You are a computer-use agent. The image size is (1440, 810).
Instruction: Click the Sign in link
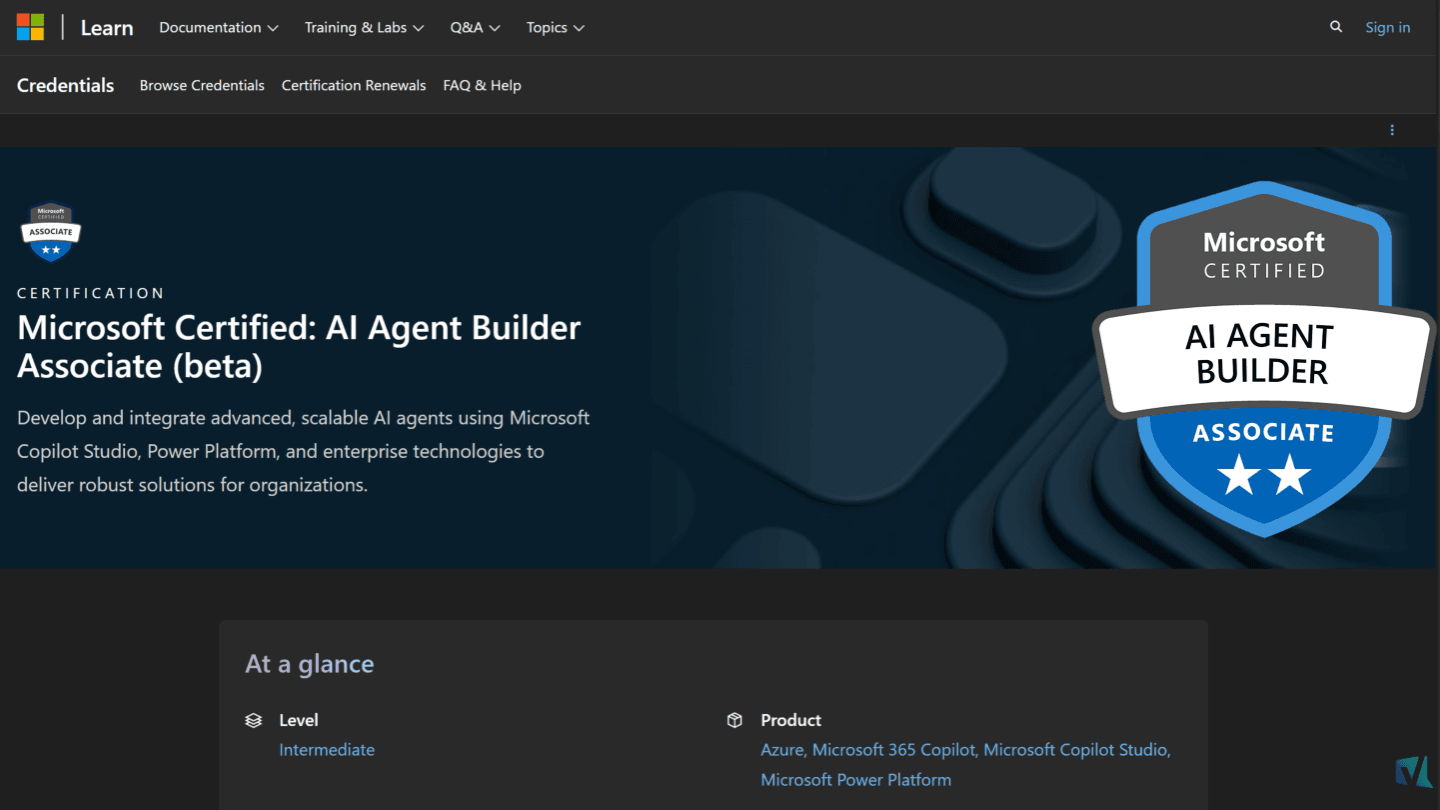click(x=1388, y=27)
